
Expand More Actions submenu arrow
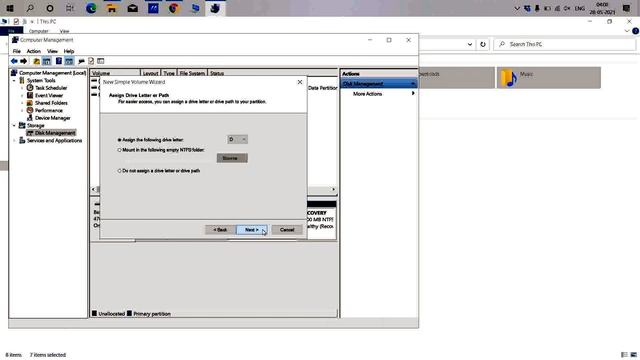tap(413, 93)
